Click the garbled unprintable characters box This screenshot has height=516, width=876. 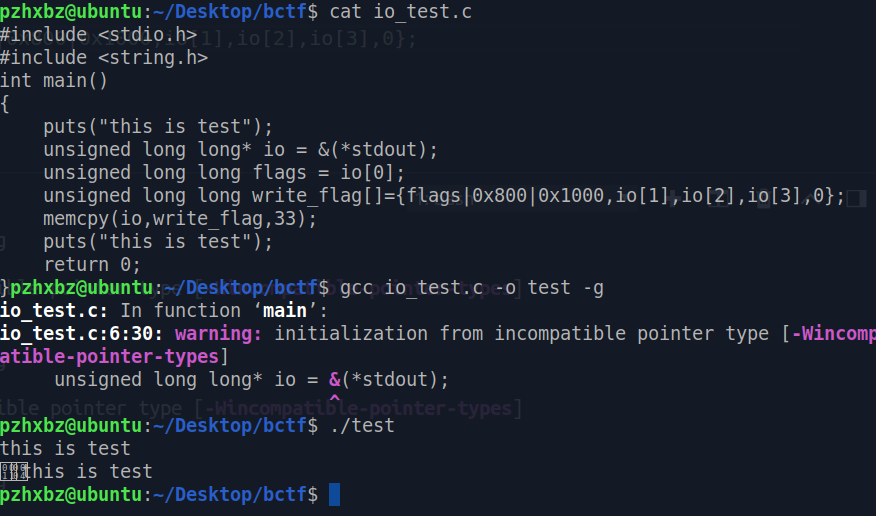13,471
